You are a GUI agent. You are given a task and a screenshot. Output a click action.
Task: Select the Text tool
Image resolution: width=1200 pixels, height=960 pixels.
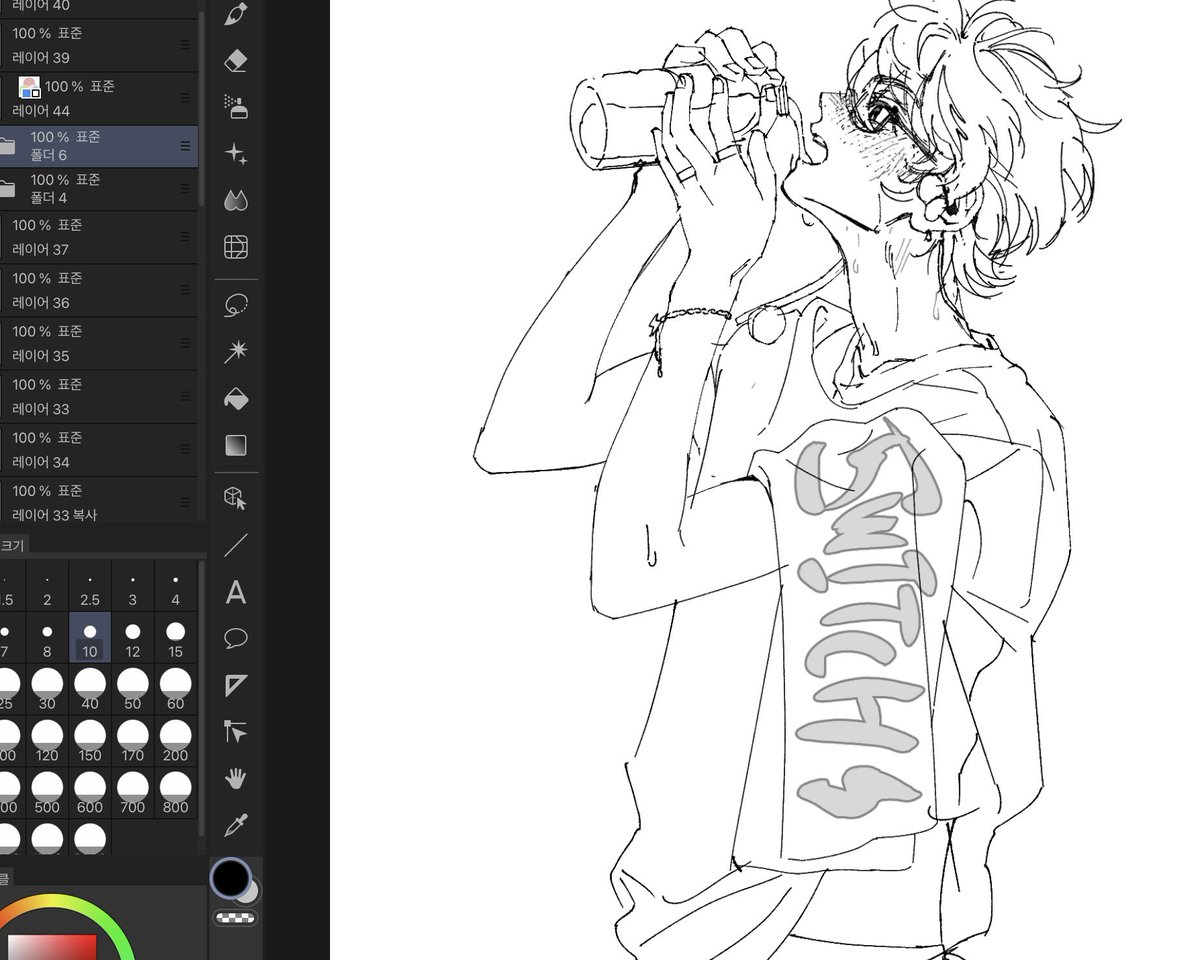[236, 592]
